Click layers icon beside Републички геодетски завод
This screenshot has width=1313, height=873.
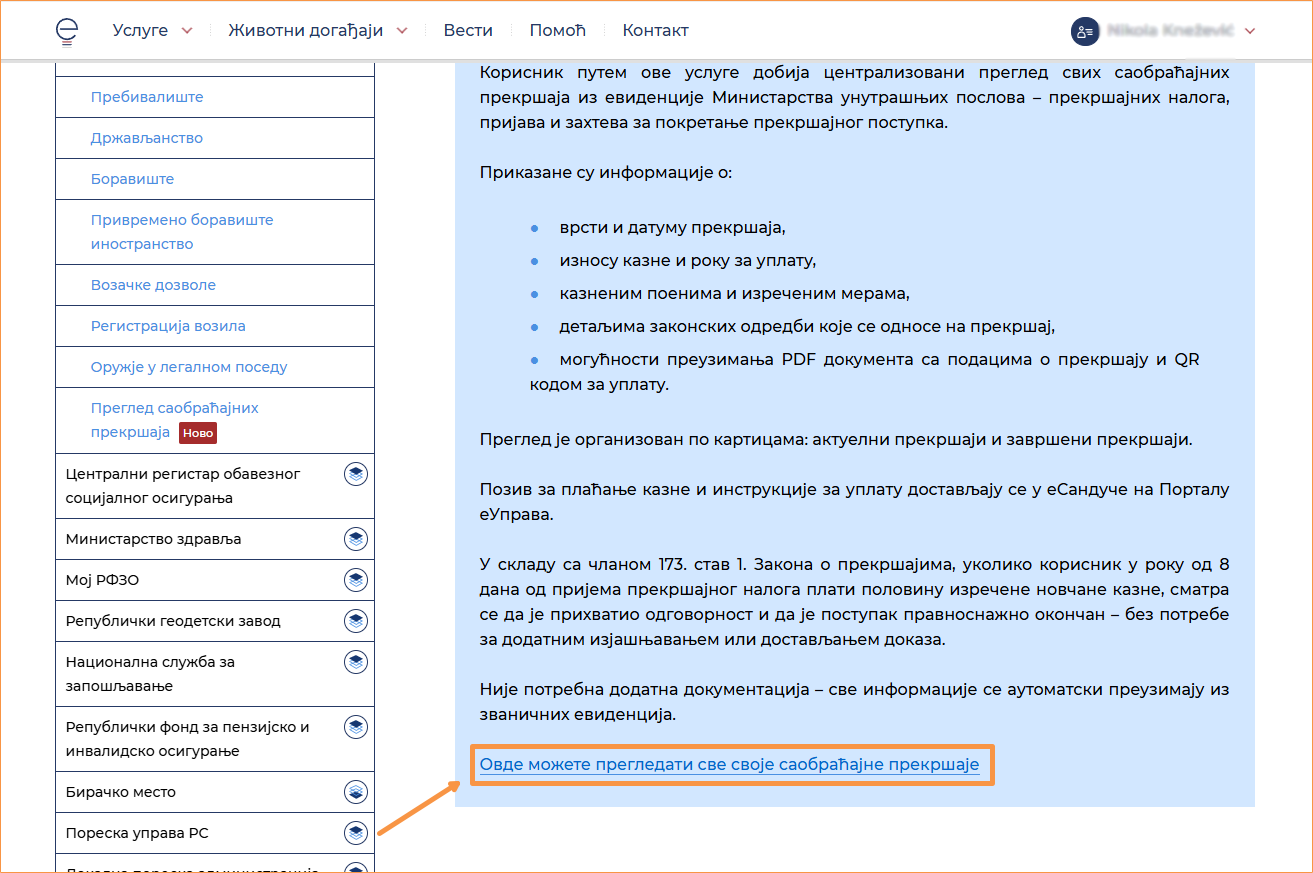coord(356,621)
